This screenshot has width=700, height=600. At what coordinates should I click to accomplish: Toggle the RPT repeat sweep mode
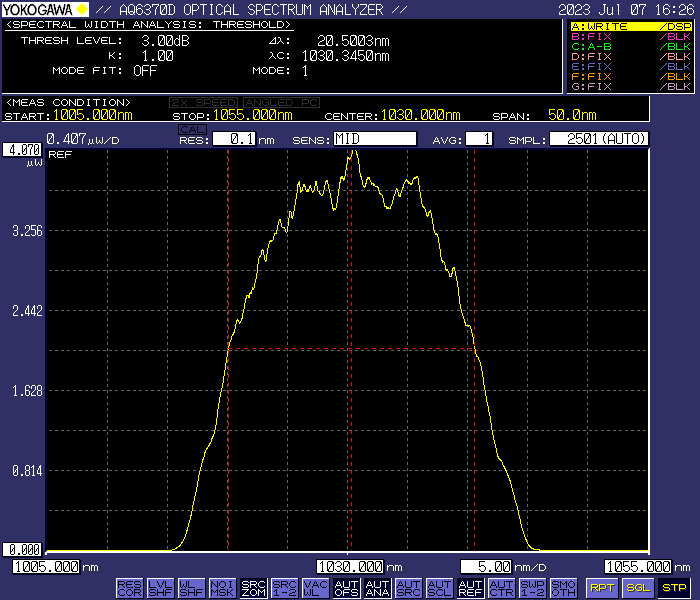click(x=602, y=588)
